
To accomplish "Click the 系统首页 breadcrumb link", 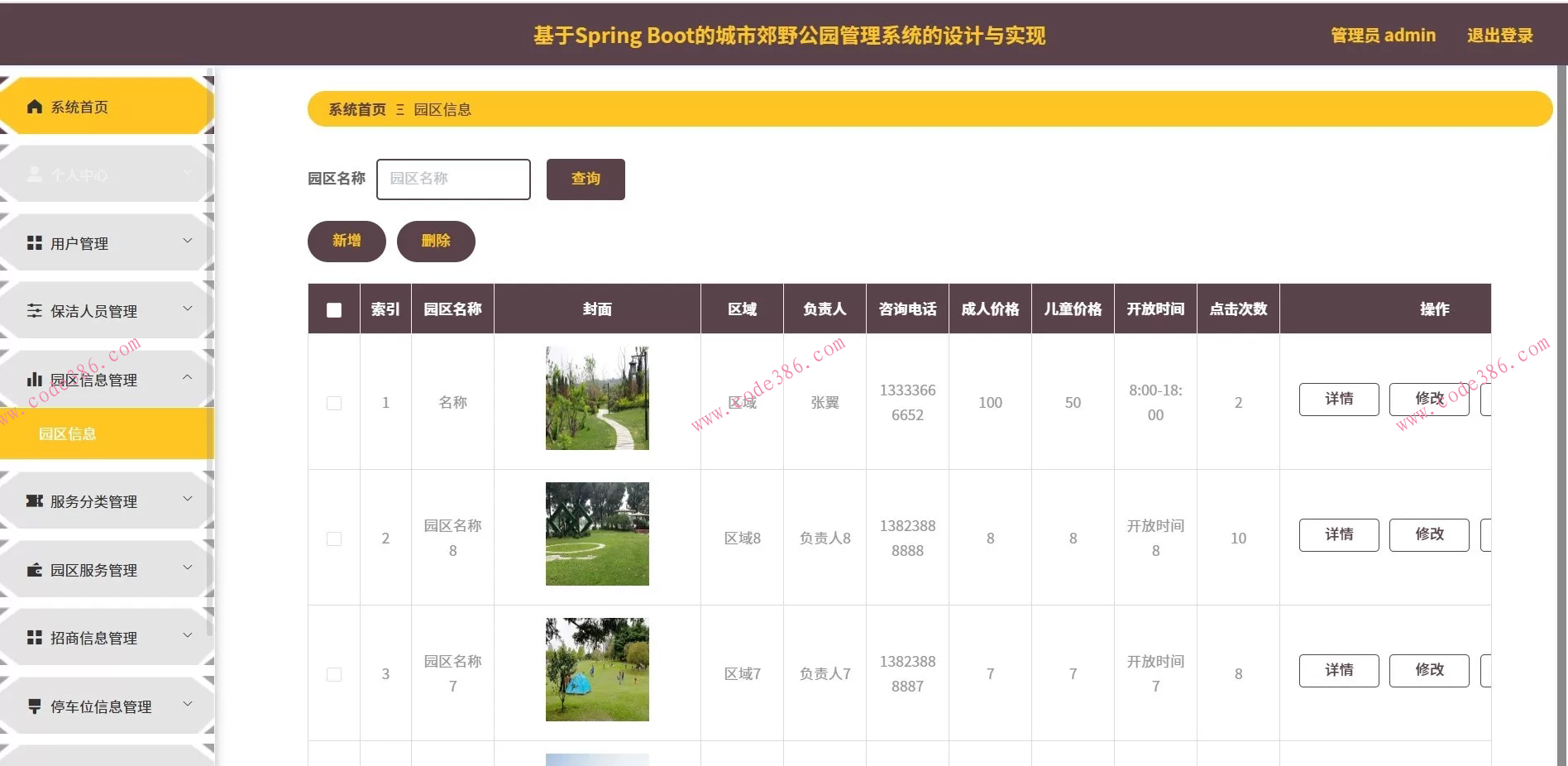I will point(357,109).
